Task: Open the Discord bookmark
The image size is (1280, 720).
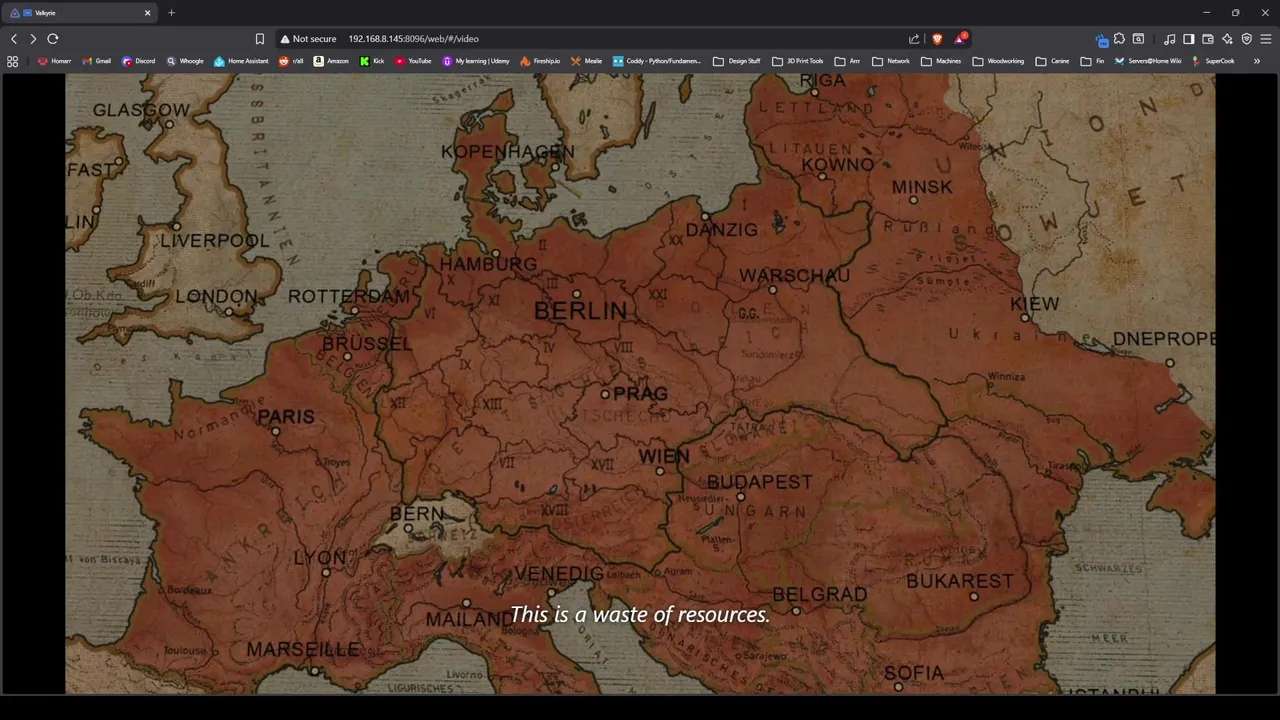Action: [138, 61]
